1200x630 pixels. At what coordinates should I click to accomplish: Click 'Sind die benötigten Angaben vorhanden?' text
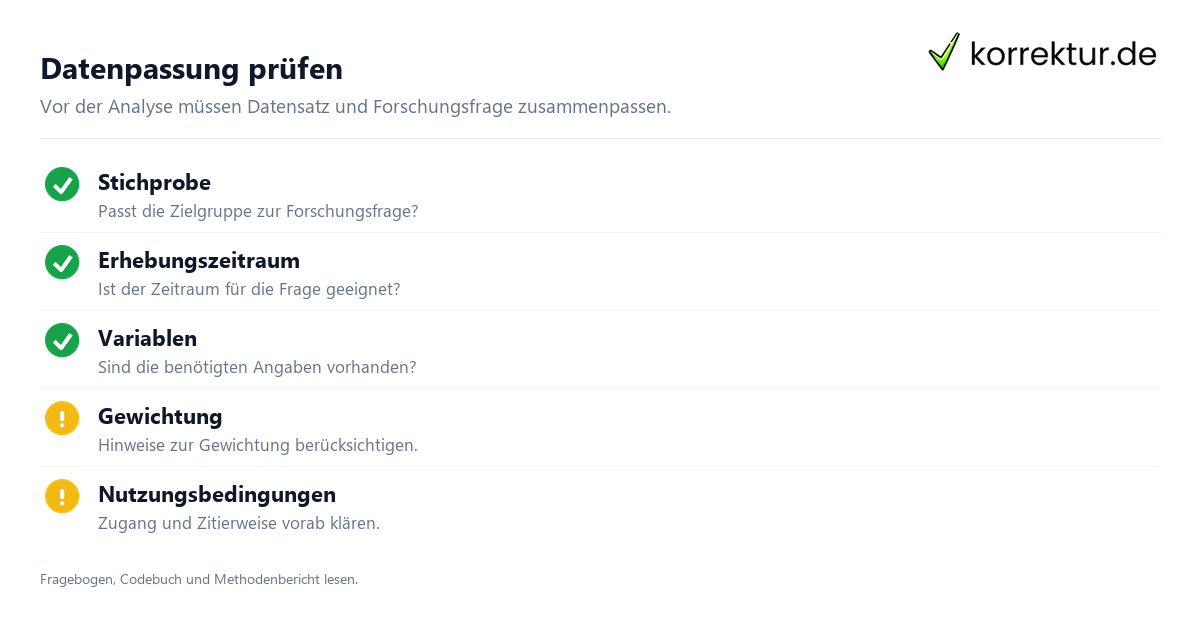[257, 368]
